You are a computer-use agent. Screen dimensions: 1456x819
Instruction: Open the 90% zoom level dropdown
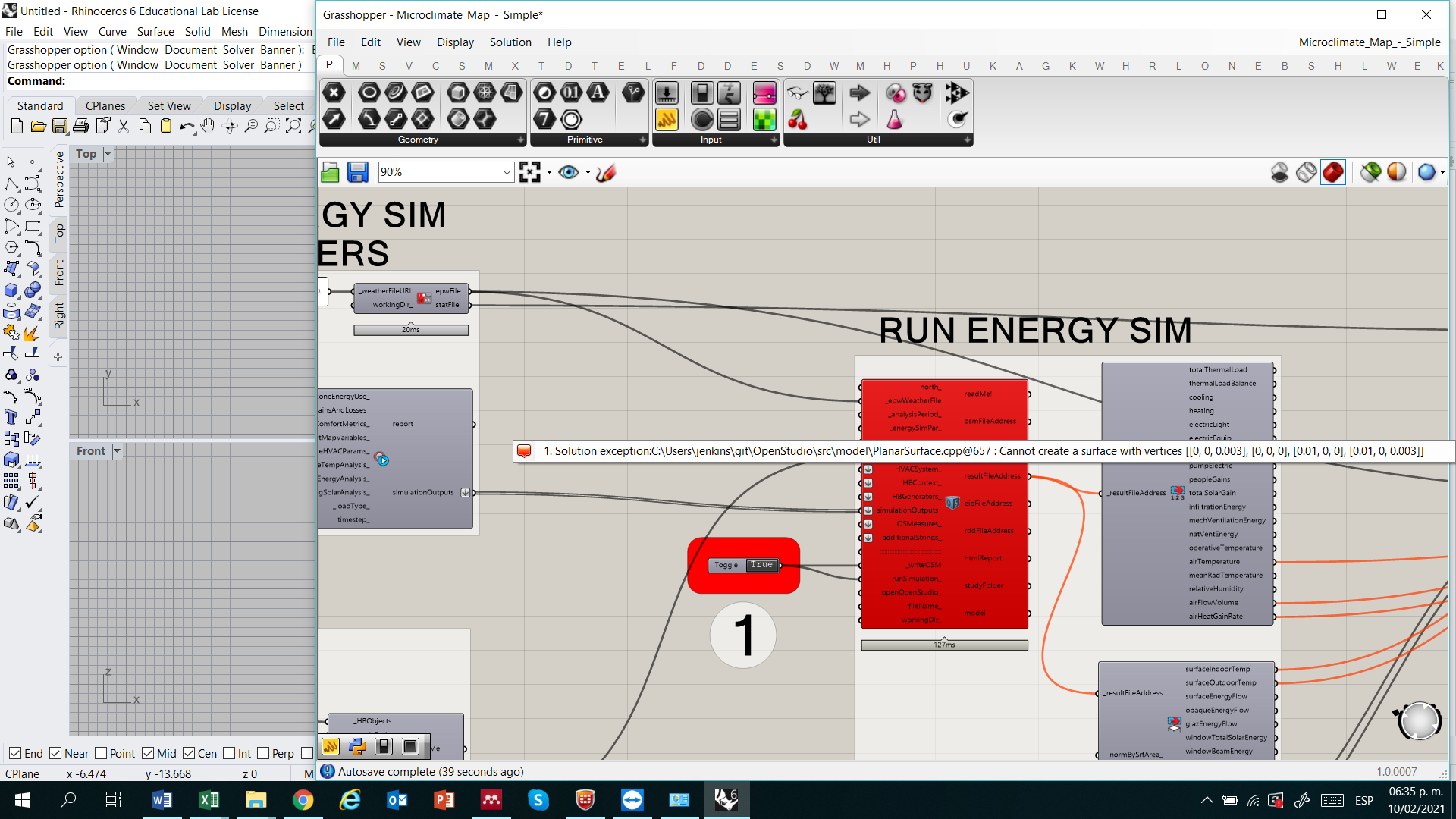coord(507,173)
